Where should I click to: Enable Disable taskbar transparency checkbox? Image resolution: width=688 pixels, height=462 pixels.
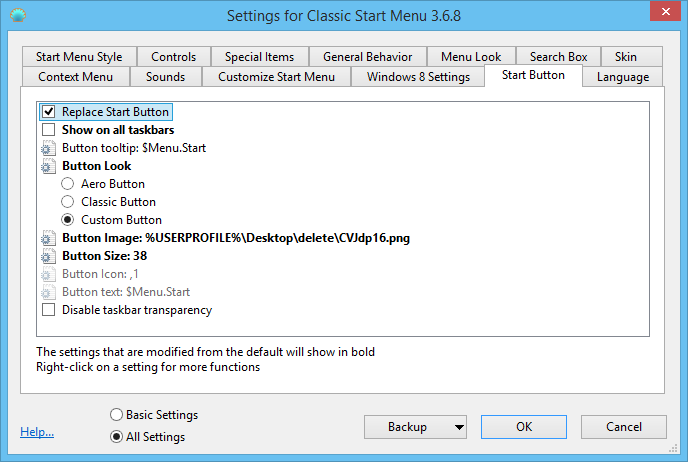[48, 310]
